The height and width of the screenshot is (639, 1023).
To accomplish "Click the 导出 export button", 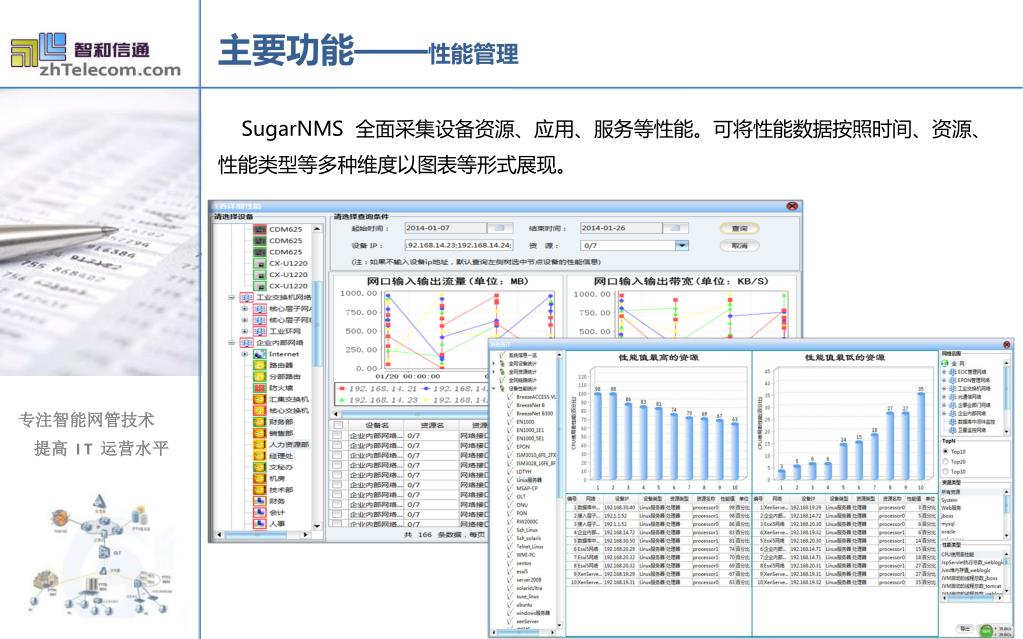I will [x=966, y=629].
